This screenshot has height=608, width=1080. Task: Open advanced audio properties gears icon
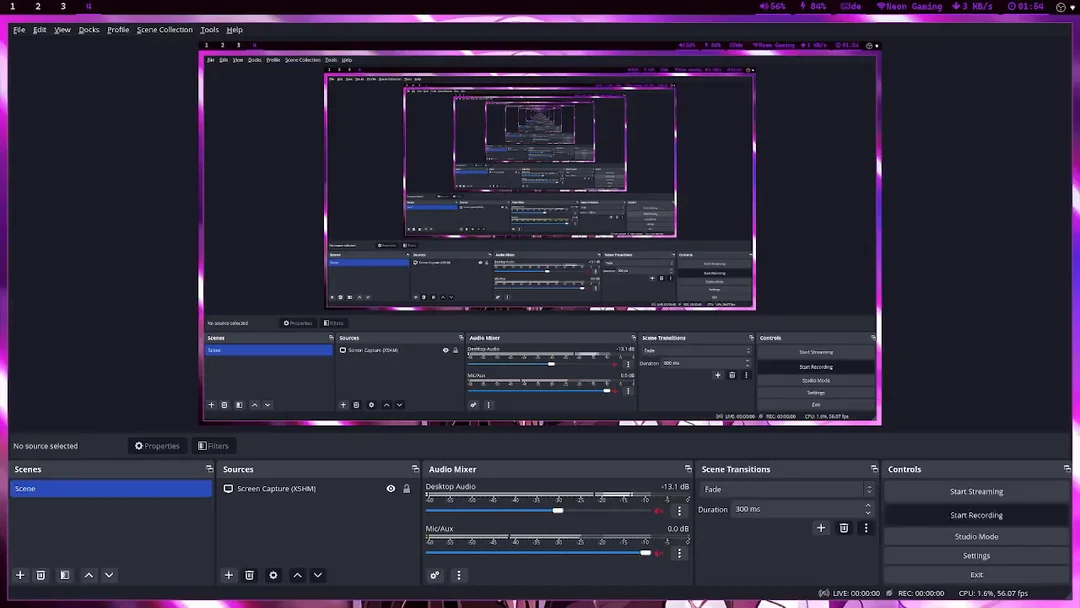(x=435, y=575)
